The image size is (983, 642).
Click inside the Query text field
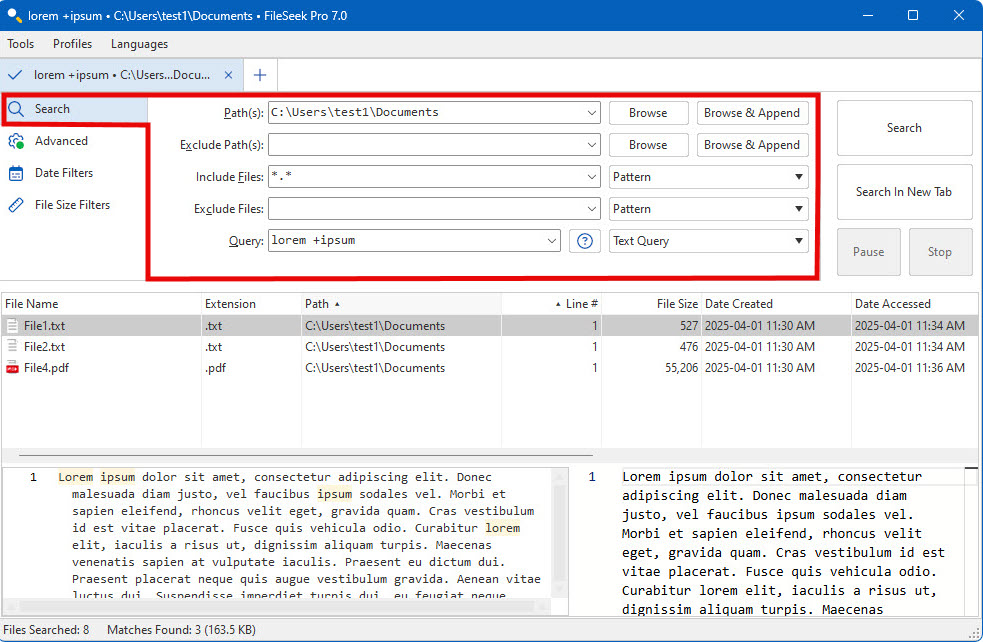(x=407, y=241)
